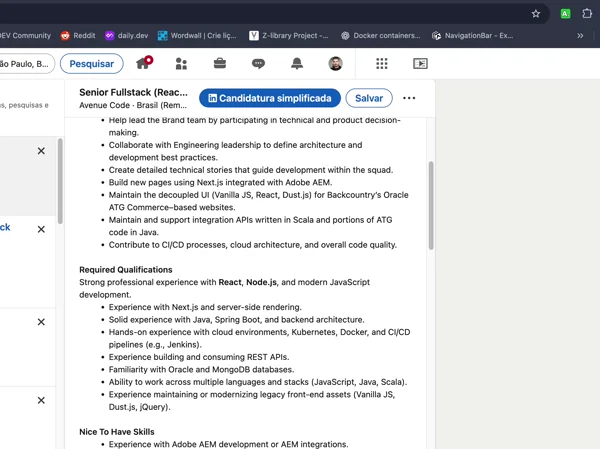Open the three-dot more options menu
This screenshot has height=449, width=600.
point(409,98)
